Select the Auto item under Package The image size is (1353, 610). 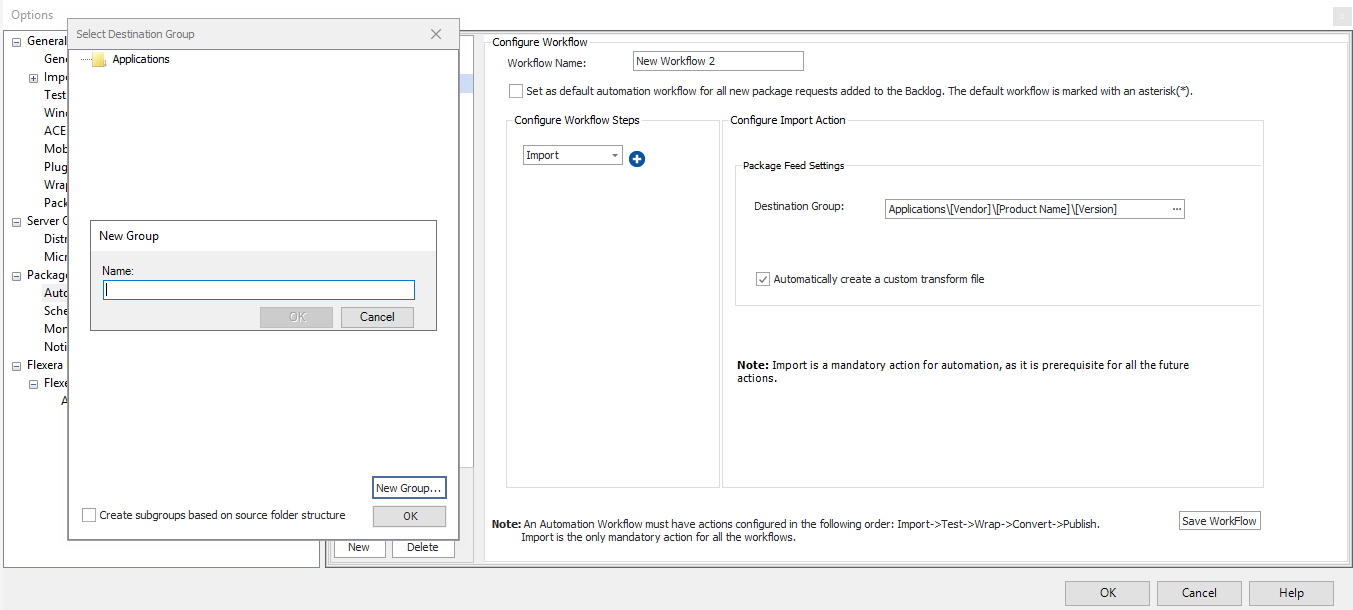coord(55,294)
